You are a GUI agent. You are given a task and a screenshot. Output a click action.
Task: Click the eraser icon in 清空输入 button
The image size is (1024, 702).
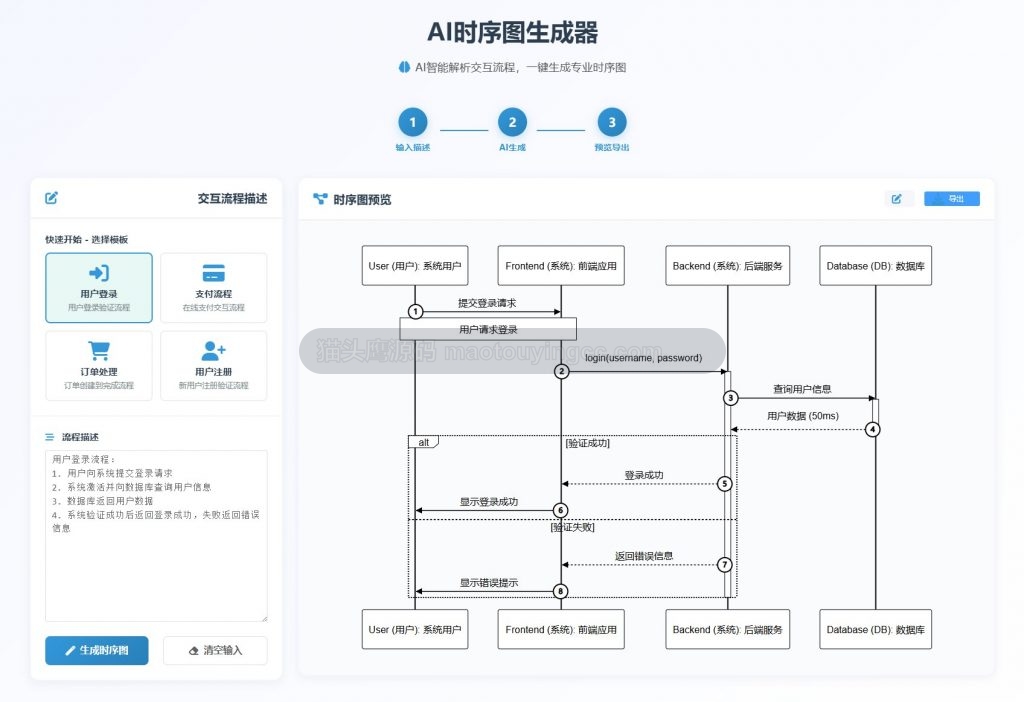pos(193,650)
